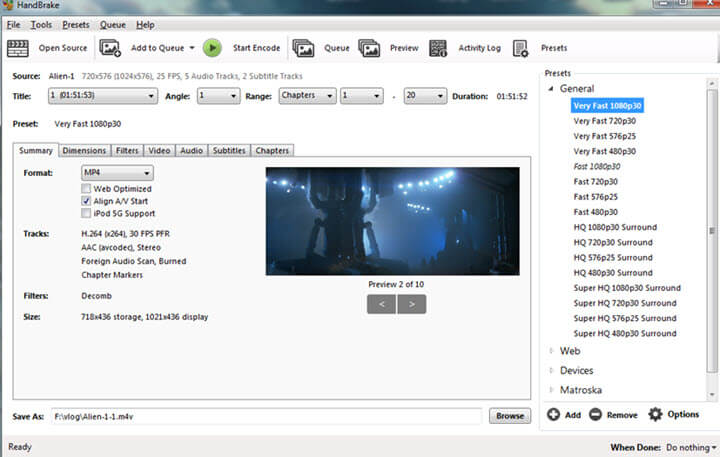Viewport: 720px width, 457px height.
Task: Expand the Devices presets group
Action: [551, 370]
